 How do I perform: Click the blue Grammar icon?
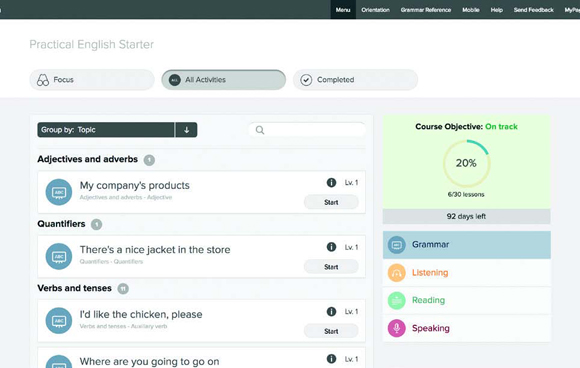[397, 245]
